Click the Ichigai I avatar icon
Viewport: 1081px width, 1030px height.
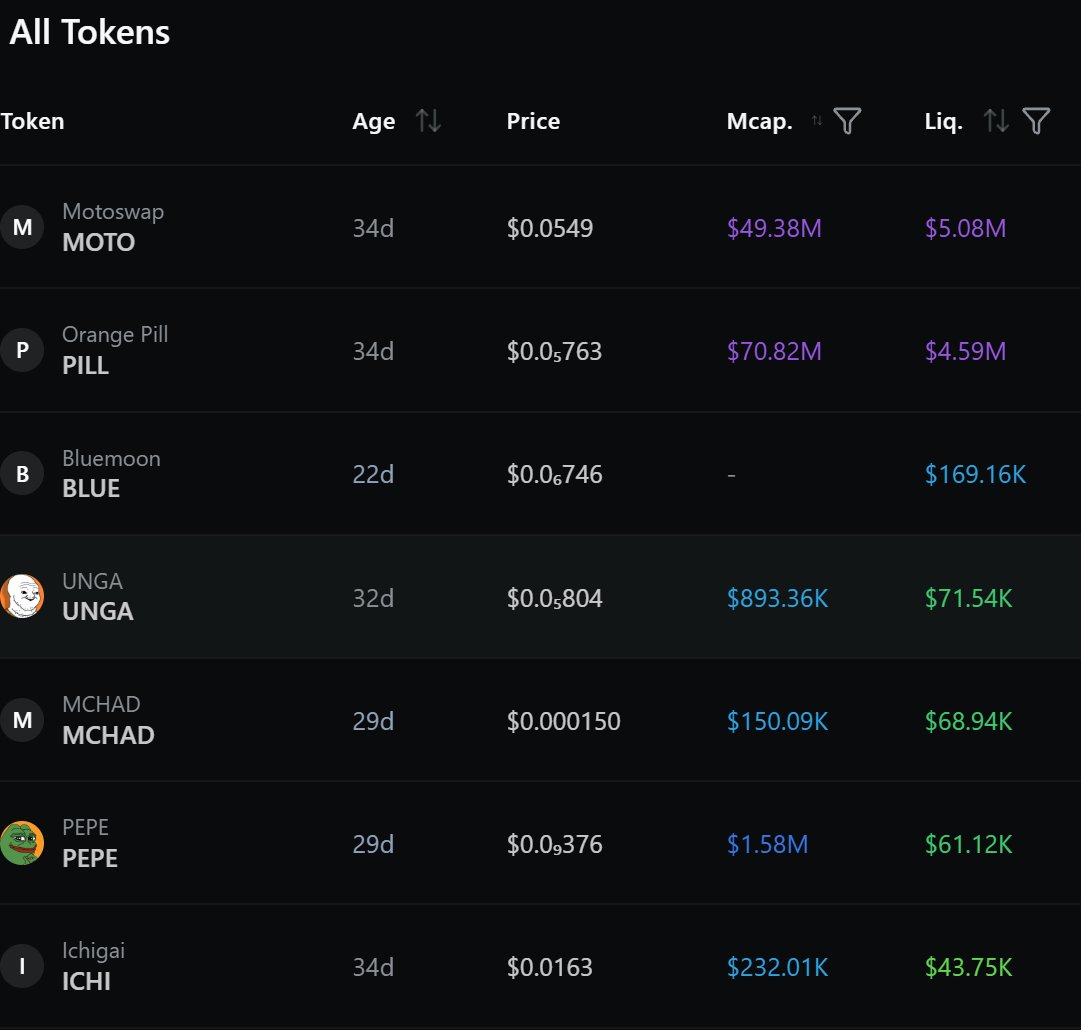click(x=22, y=966)
